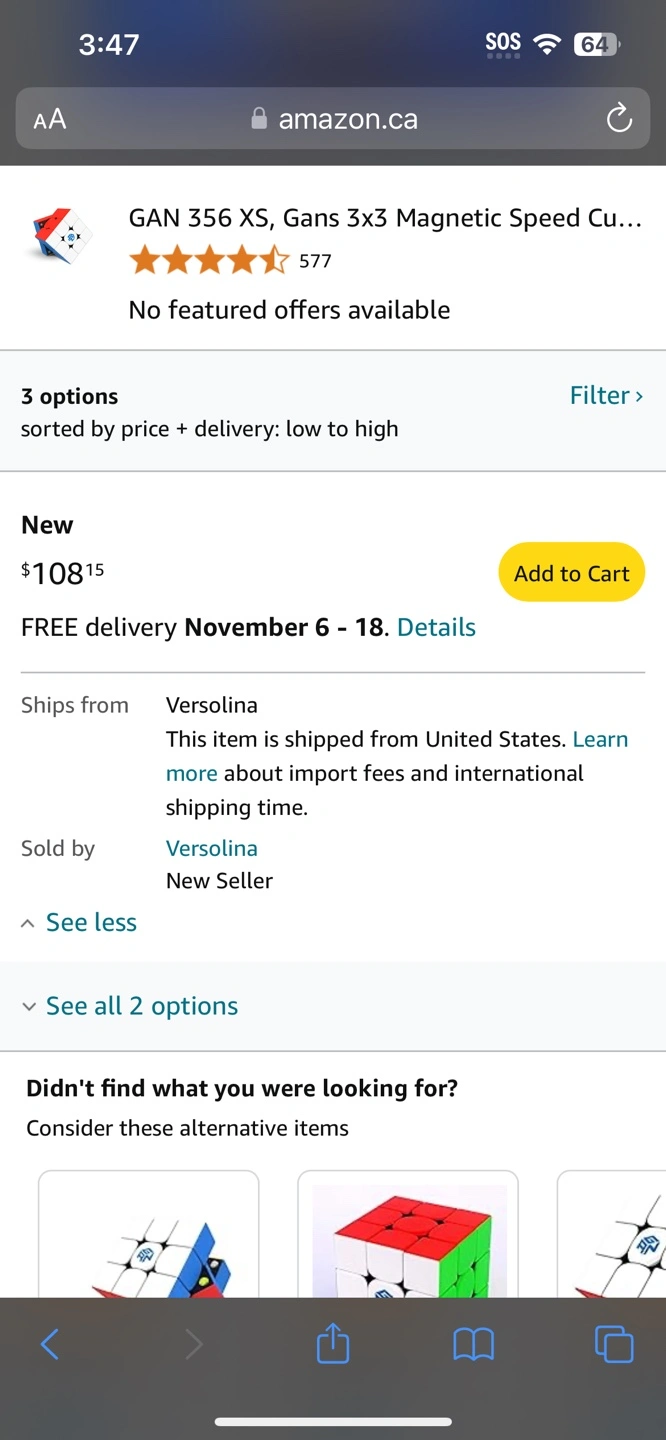The height and width of the screenshot is (1440, 666).
Task: Open the Safari tabs overview icon
Action: [614, 1344]
